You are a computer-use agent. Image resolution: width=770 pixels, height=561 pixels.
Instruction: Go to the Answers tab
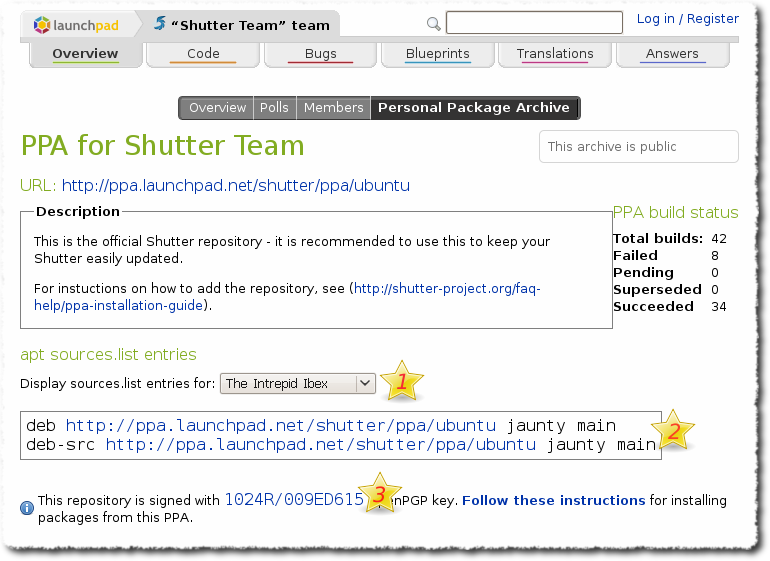point(672,54)
